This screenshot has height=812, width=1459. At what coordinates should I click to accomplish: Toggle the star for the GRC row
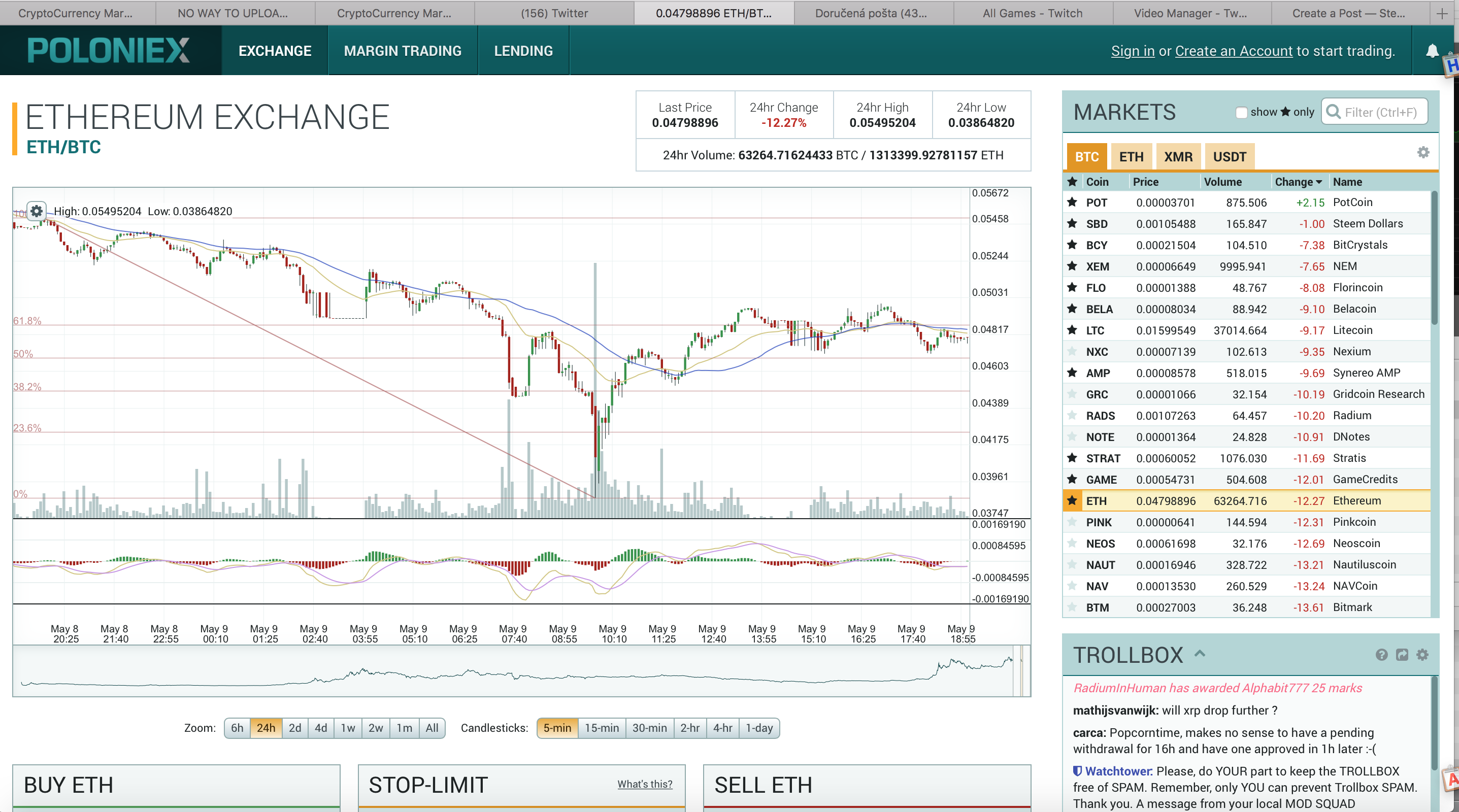pos(1072,394)
